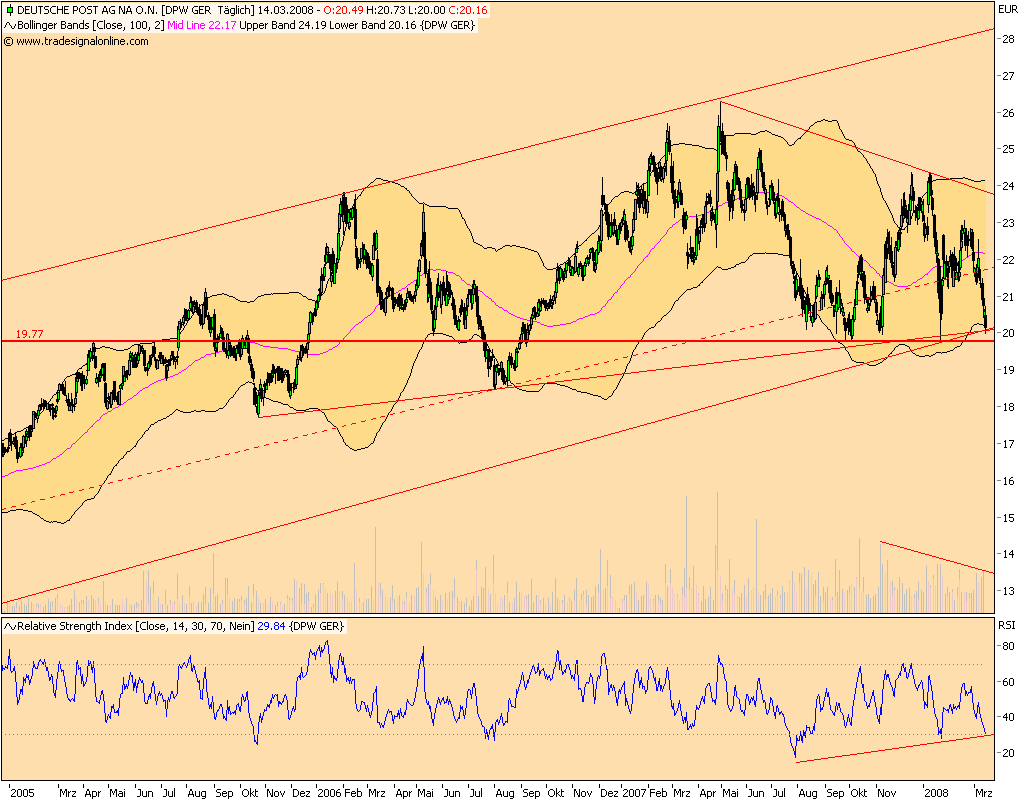The height and width of the screenshot is (800, 1024).
Task: Select the EUR axis label top right
Action: pyautogui.click(x=1010, y=8)
